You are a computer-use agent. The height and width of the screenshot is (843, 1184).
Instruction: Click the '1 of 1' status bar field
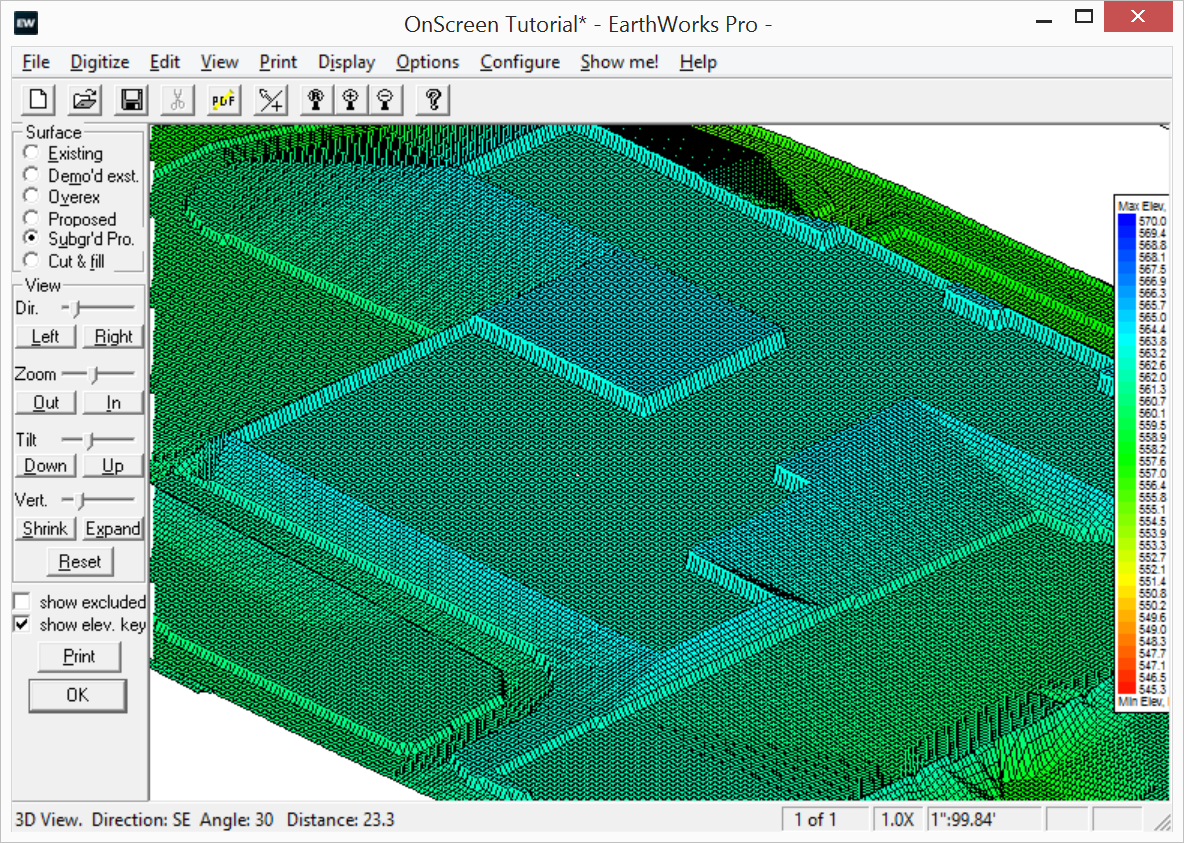click(824, 819)
